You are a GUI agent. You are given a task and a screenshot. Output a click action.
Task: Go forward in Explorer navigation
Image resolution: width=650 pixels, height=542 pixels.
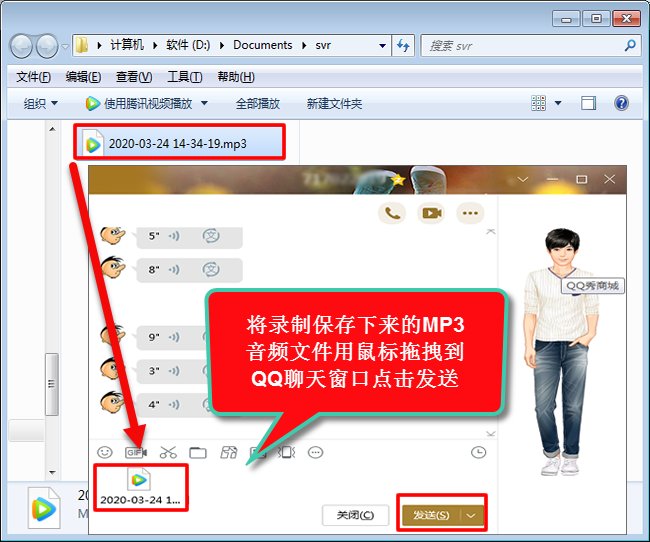(47, 46)
